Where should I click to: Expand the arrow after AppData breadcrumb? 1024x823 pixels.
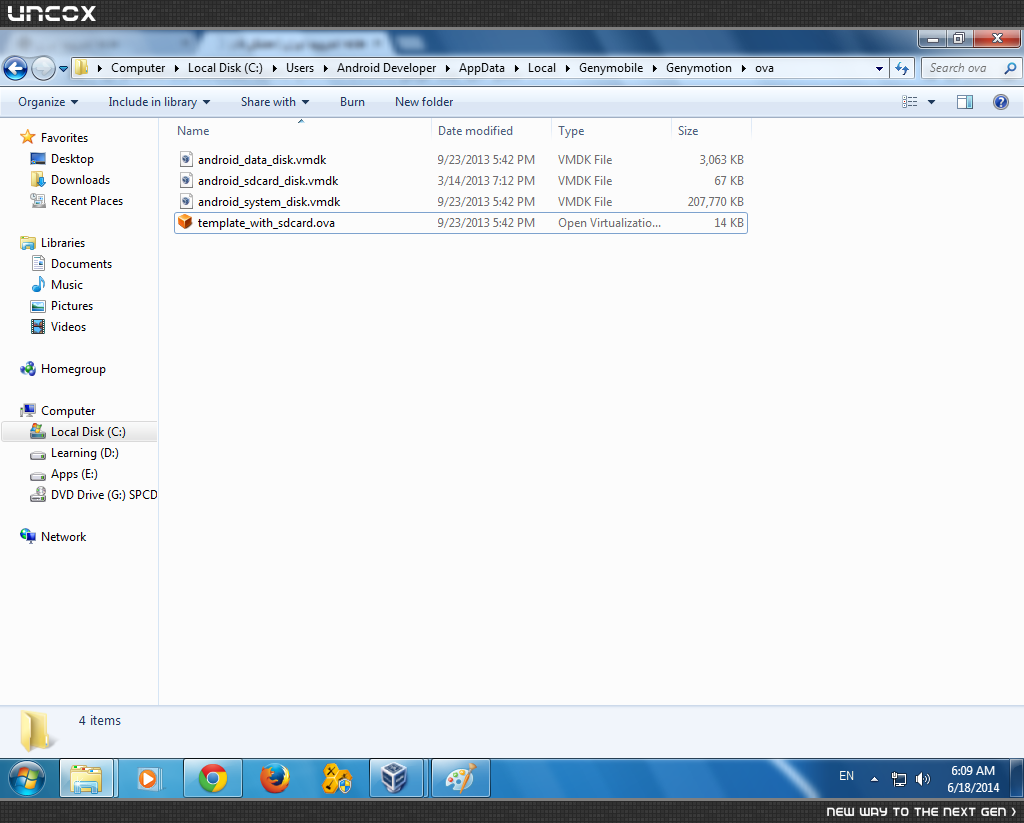[x=516, y=68]
